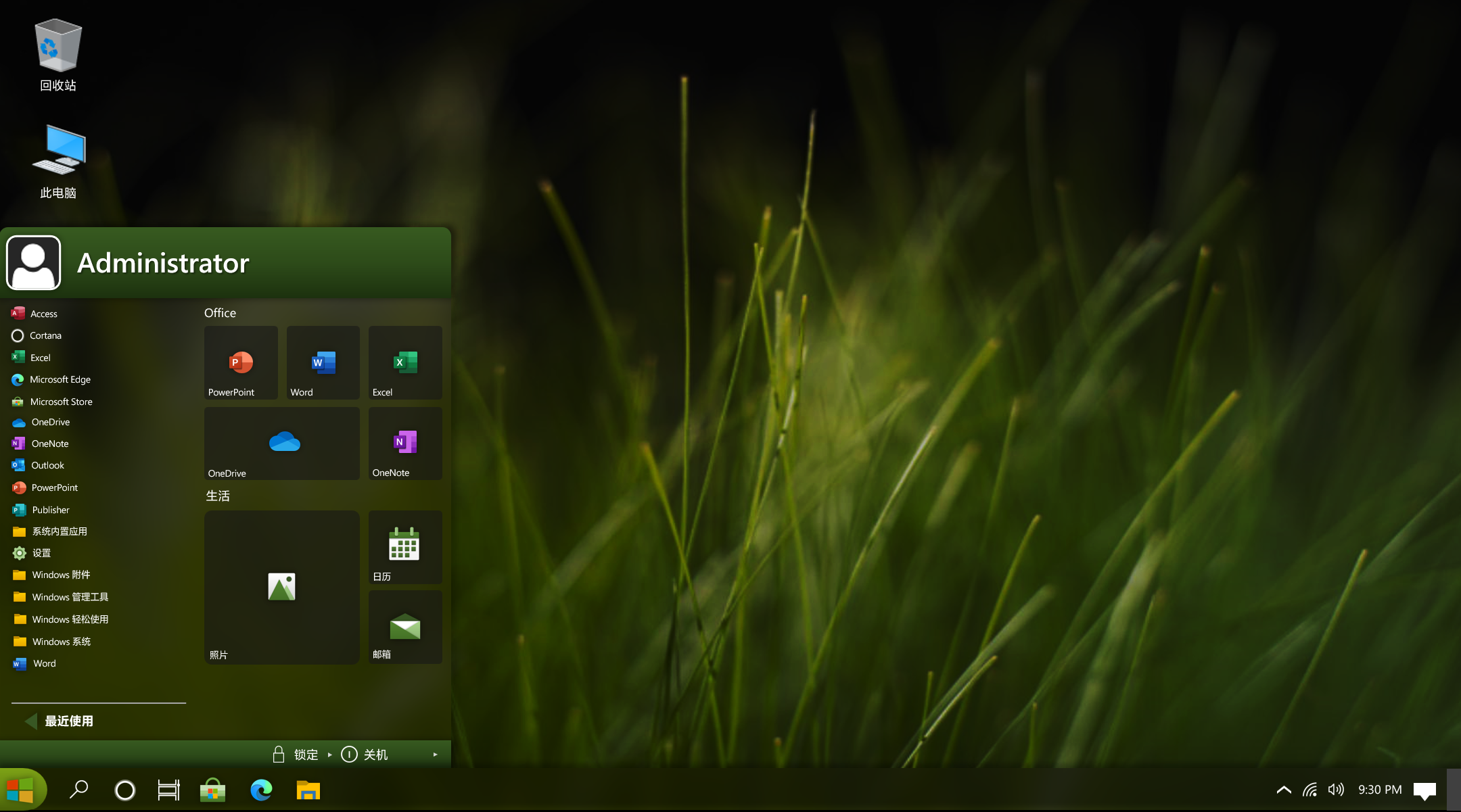The image size is (1461, 812).
Task: Open the Calendar (日历) tile
Action: pos(404,547)
